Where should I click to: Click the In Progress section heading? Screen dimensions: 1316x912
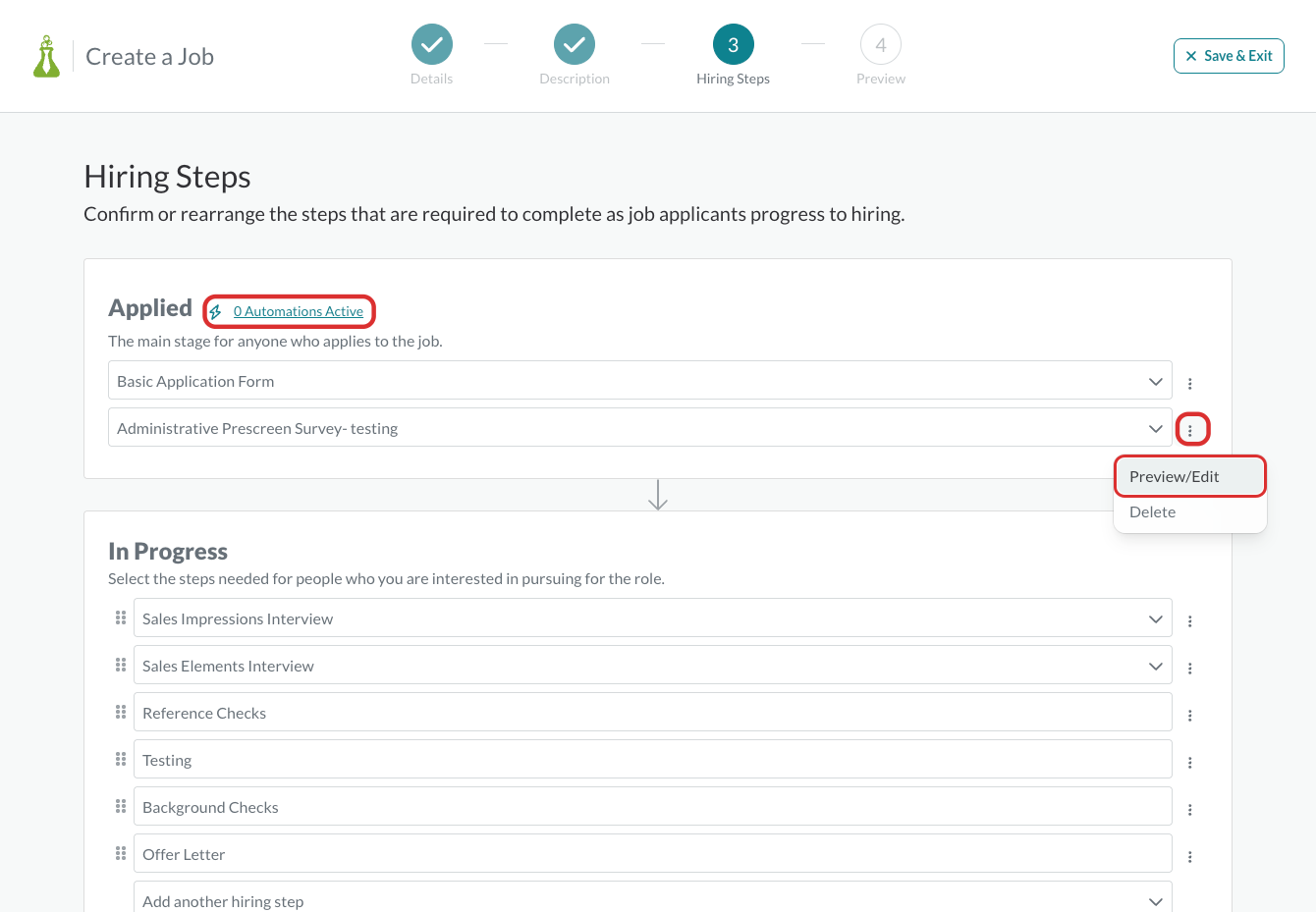point(168,551)
